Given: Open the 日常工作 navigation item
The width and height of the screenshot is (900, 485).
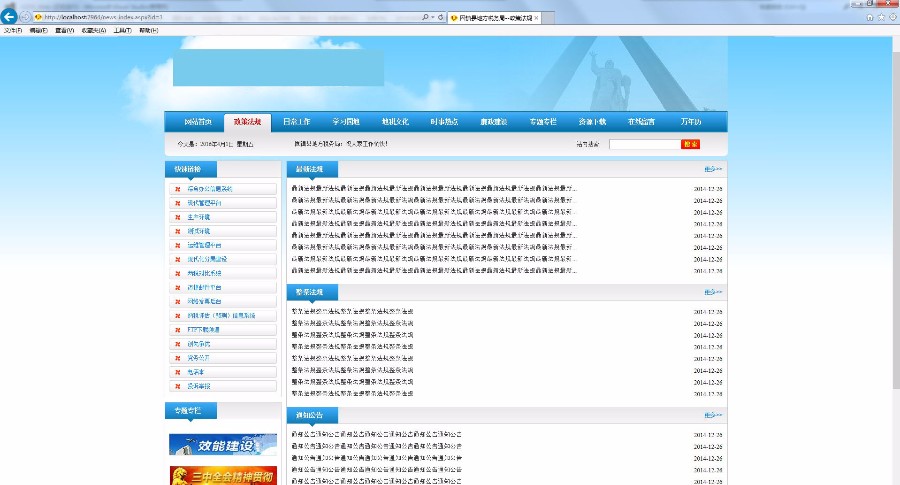Looking at the screenshot, I should [x=297, y=122].
